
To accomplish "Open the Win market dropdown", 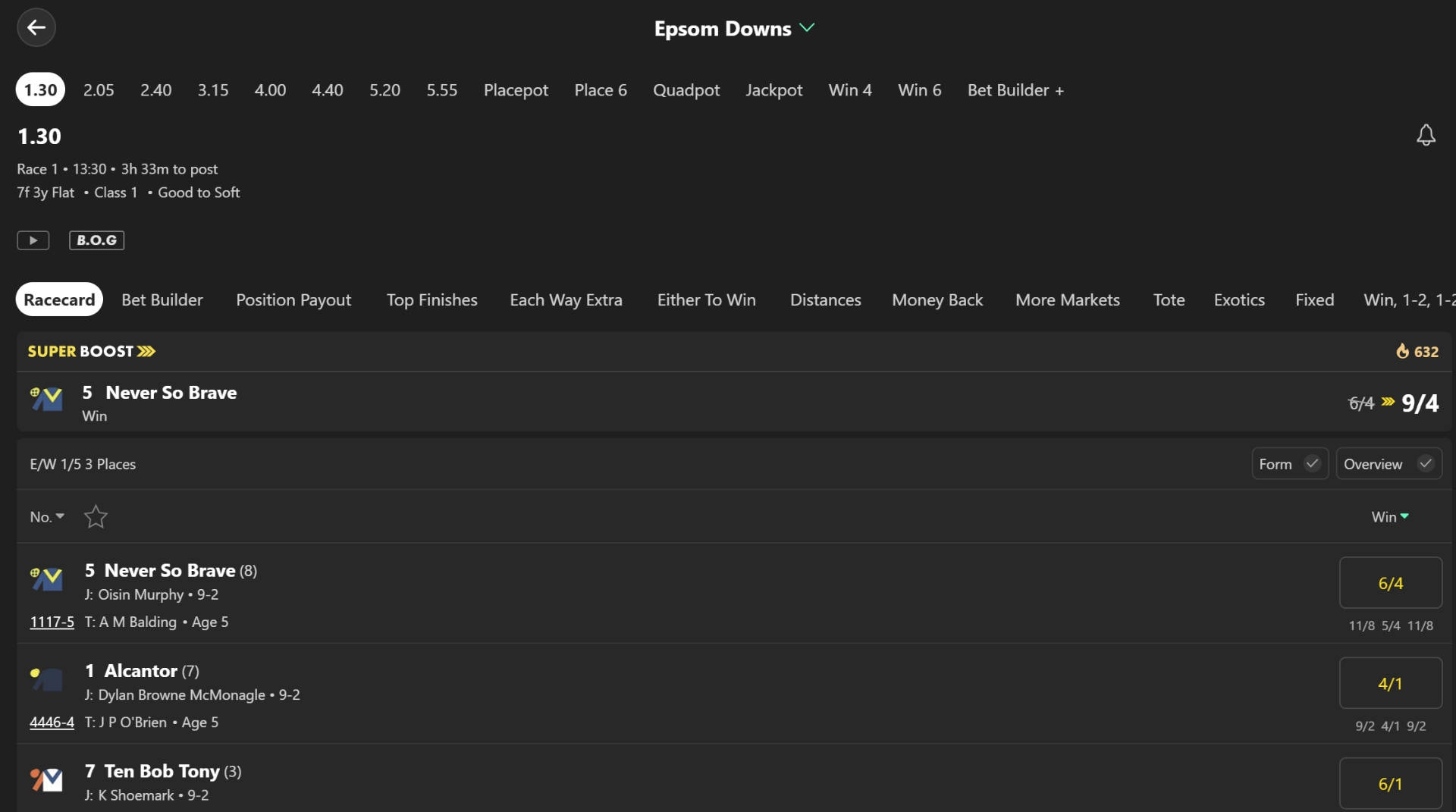I will 1390,516.
